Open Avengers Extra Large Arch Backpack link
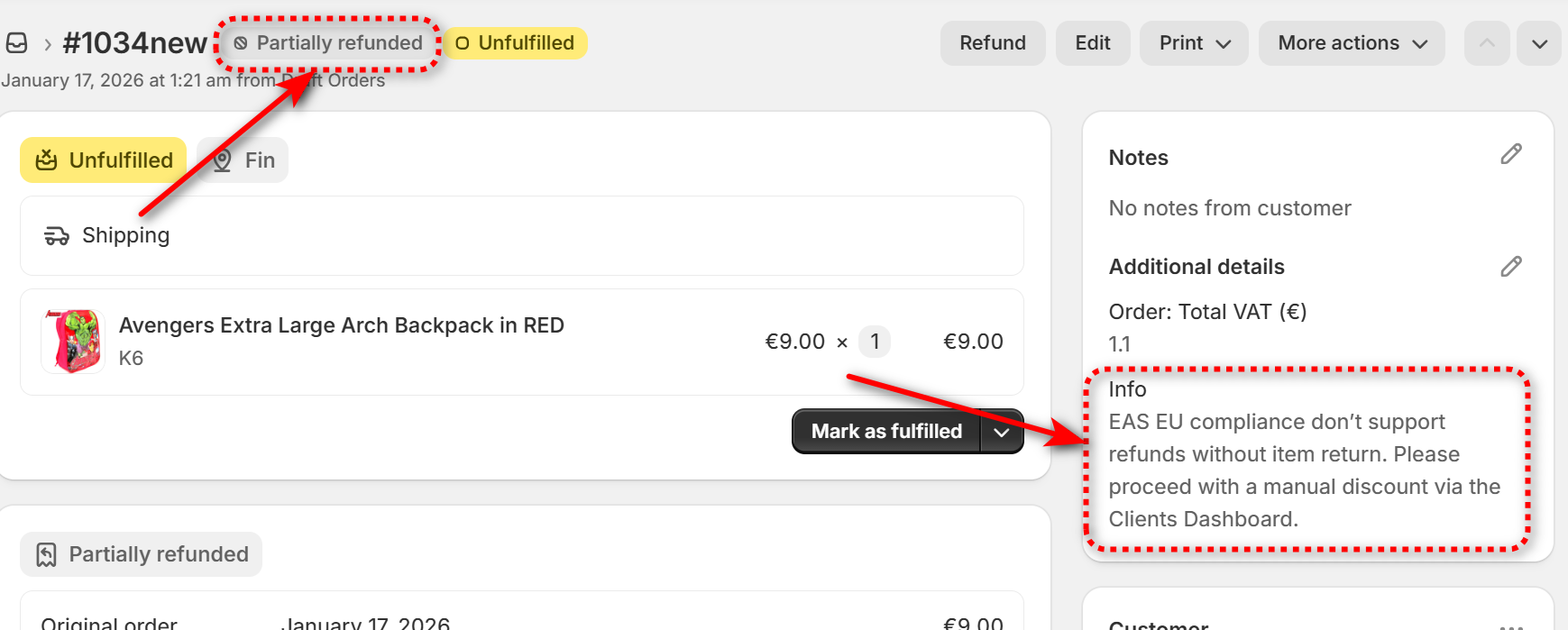 point(341,325)
